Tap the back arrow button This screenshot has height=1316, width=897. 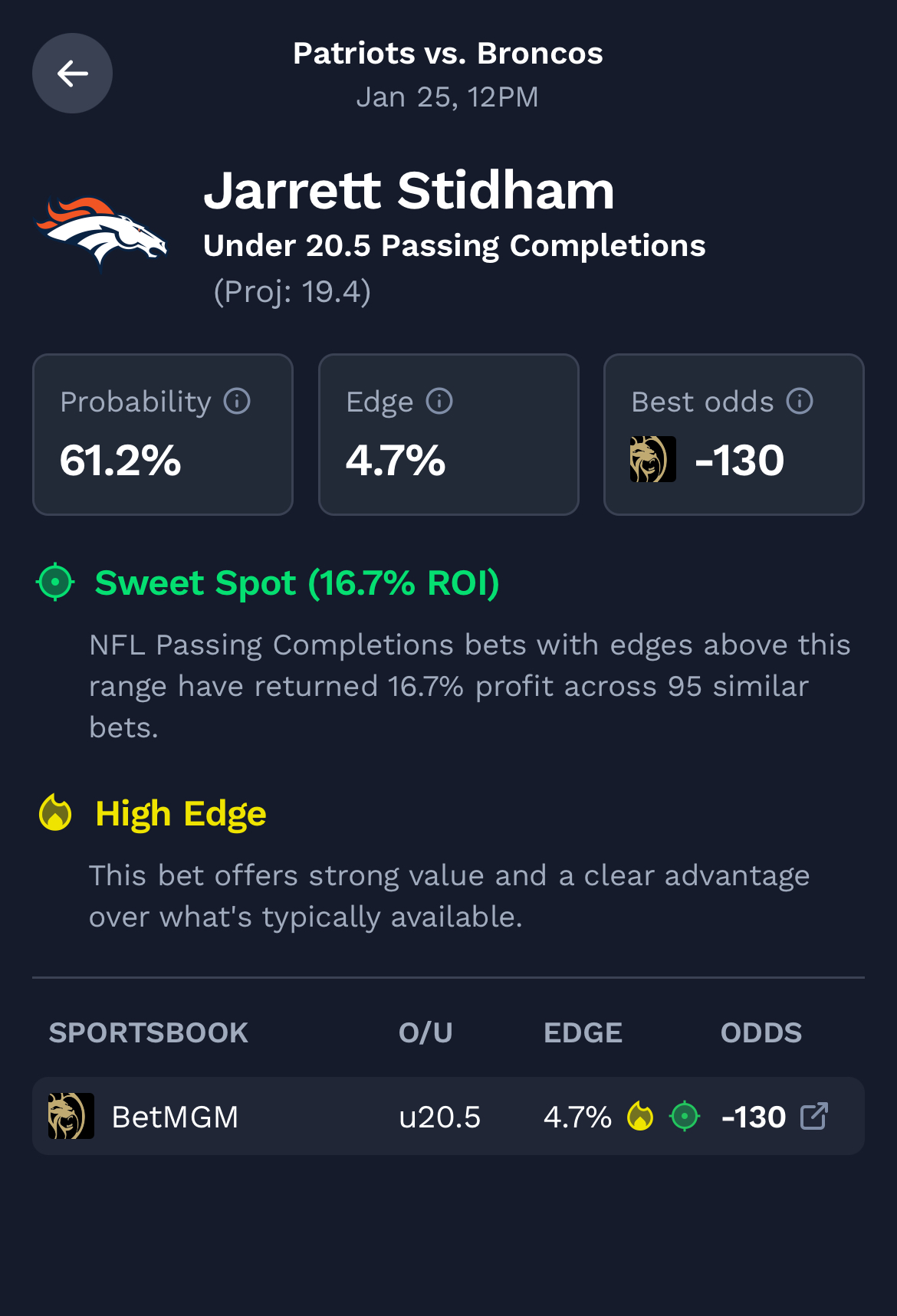click(72, 74)
